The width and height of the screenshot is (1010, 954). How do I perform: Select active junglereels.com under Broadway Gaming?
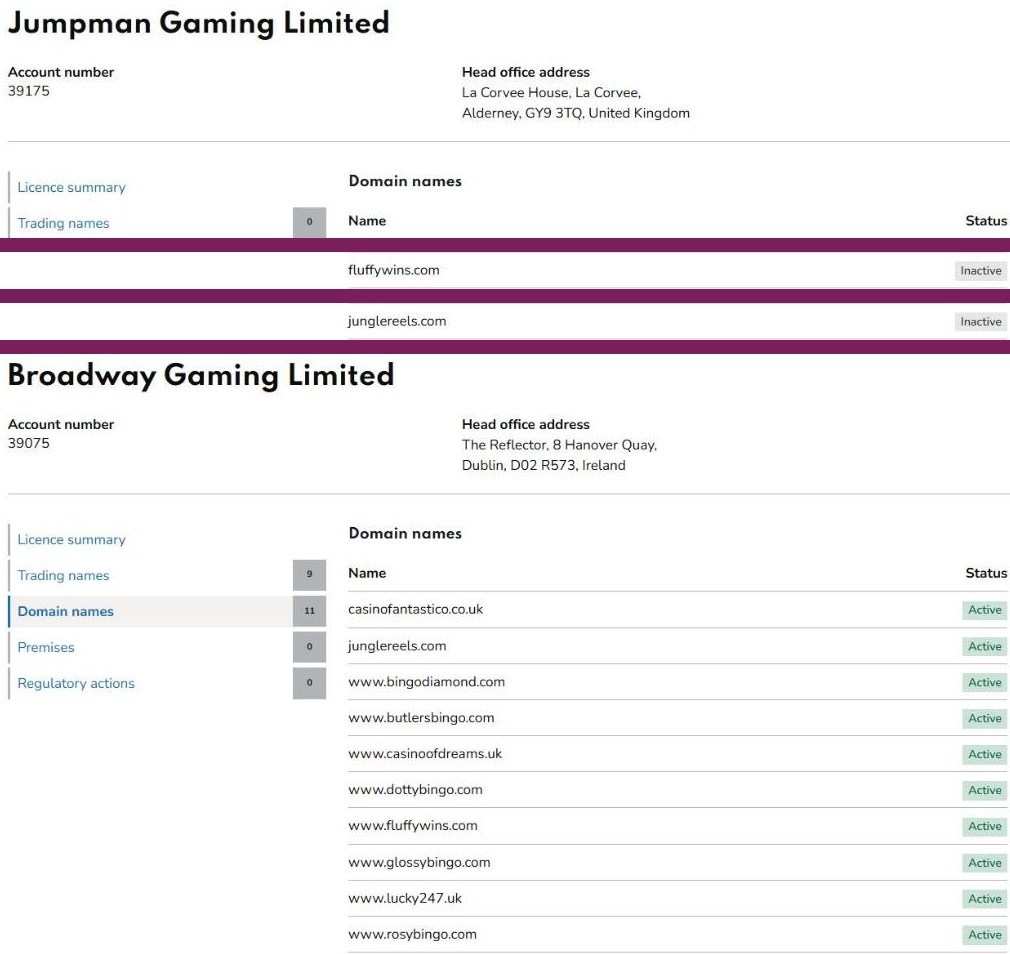click(x=678, y=646)
